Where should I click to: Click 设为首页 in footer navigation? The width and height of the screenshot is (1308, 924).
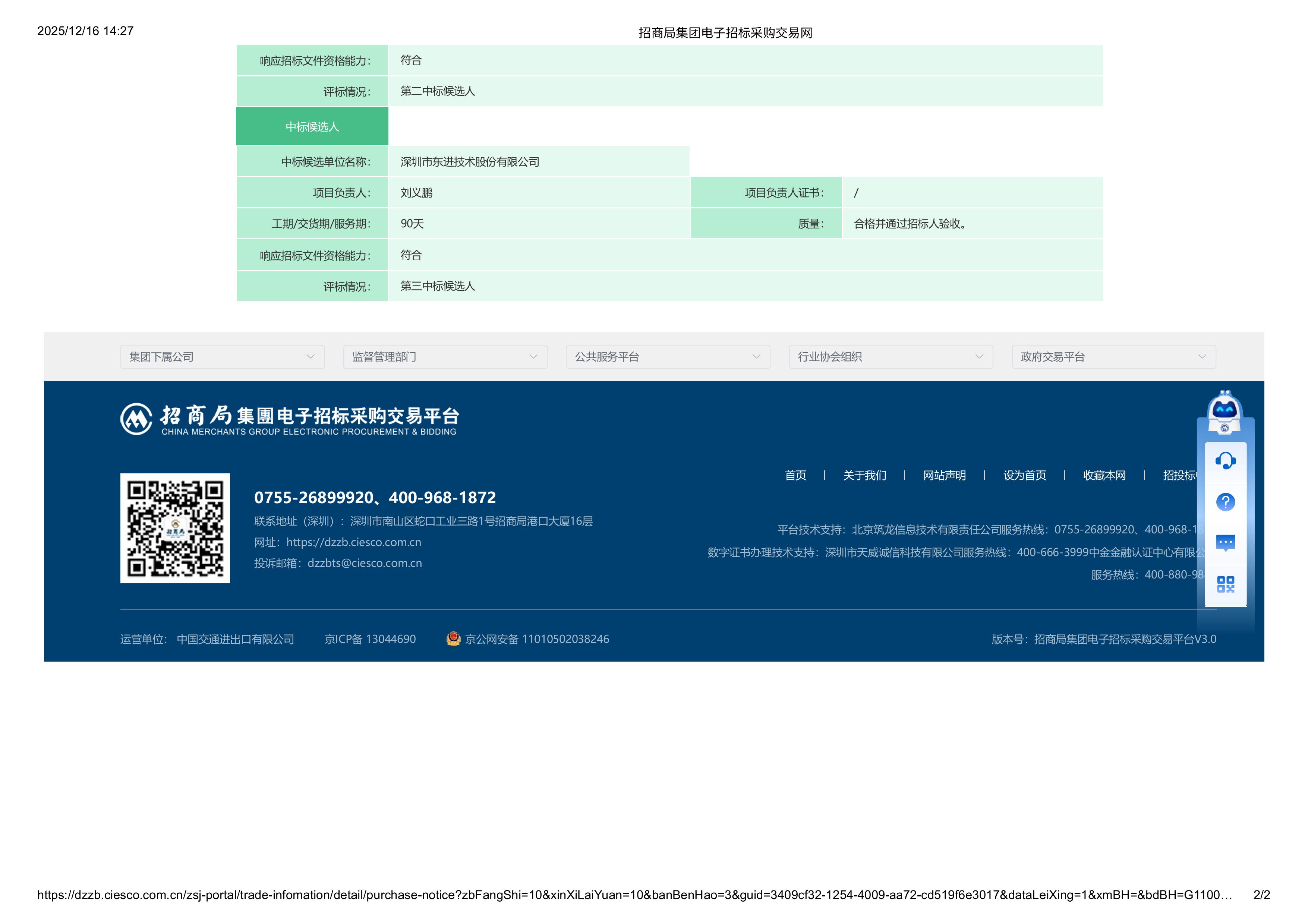(1024, 475)
